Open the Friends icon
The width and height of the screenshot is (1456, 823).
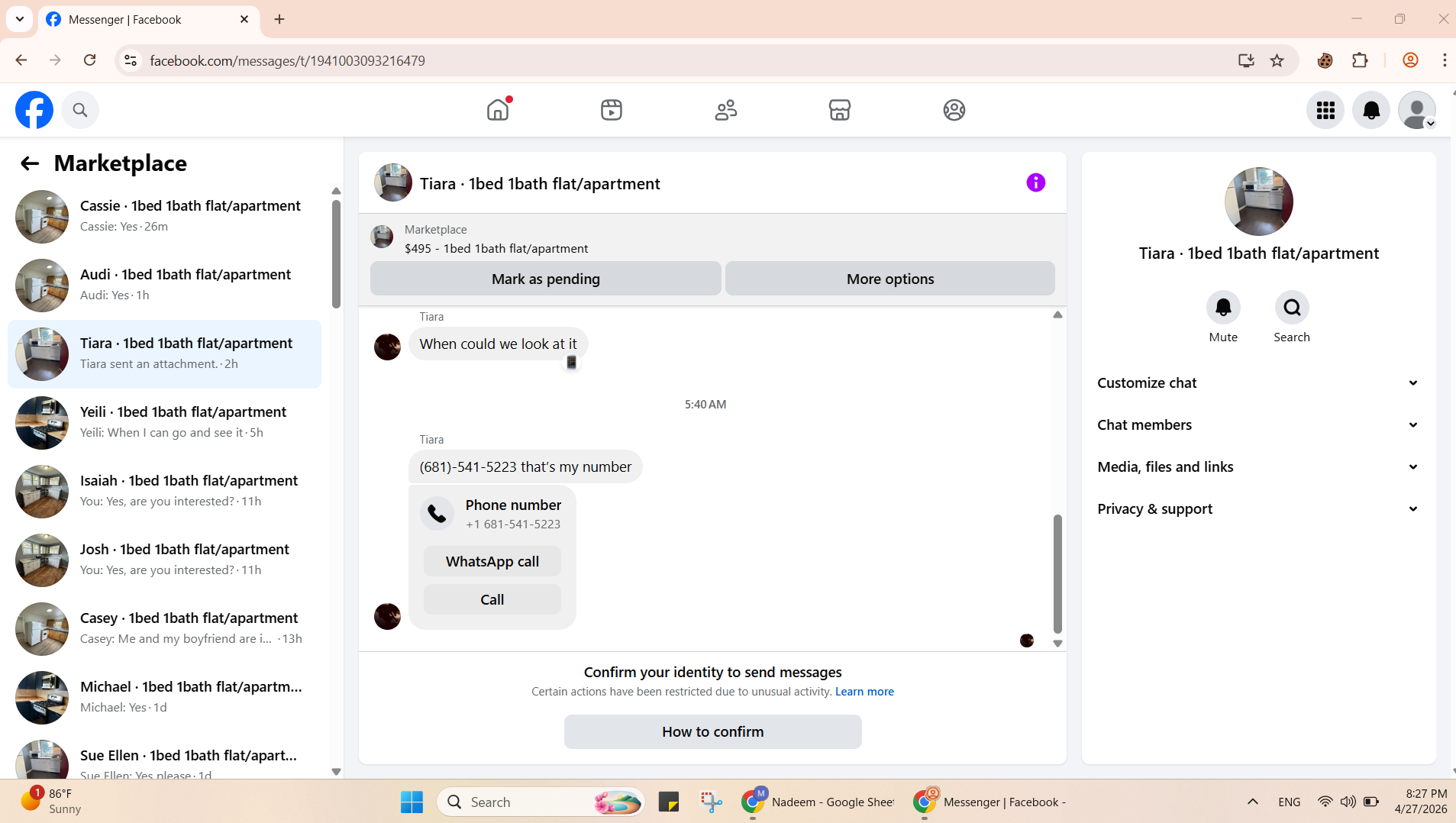coord(726,110)
